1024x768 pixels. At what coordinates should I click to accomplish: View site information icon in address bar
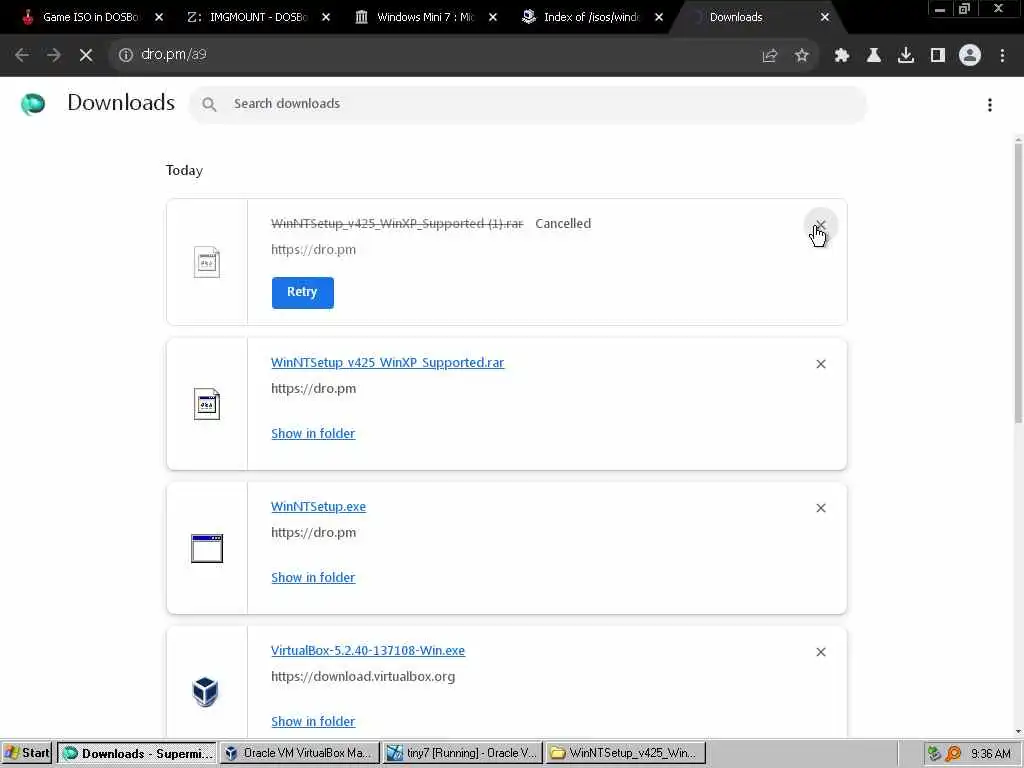point(125,55)
